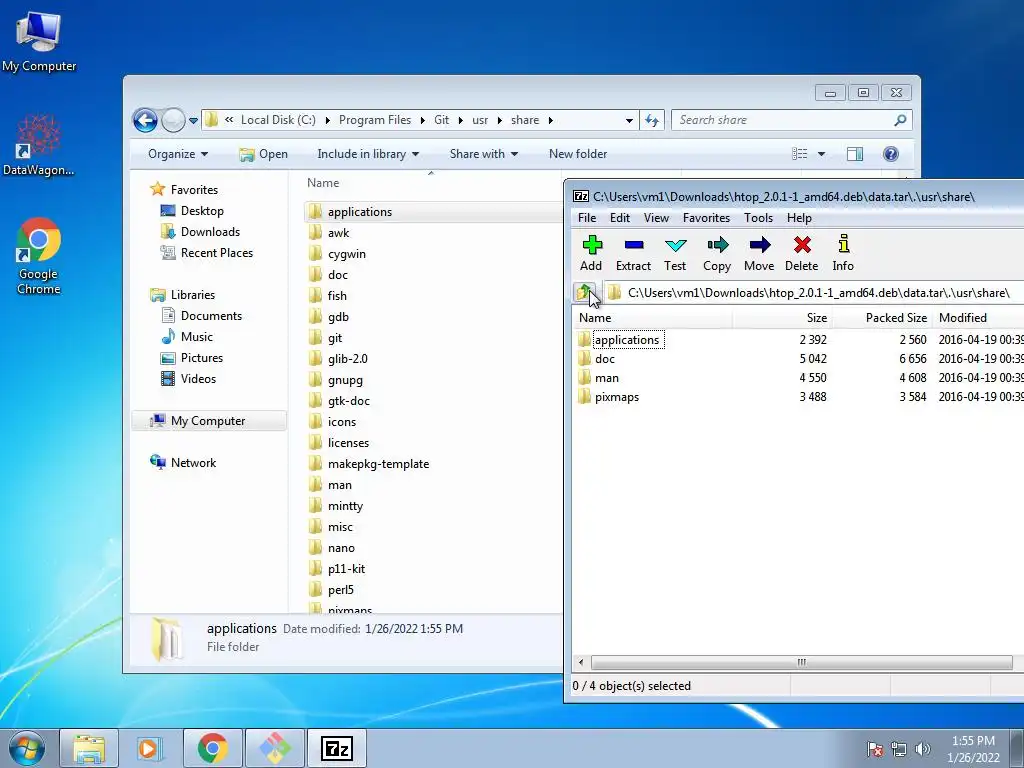Open the Organize dropdown in Explorer
Image resolution: width=1024 pixels, height=768 pixels.
pyautogui.click(x=178, y=154)
